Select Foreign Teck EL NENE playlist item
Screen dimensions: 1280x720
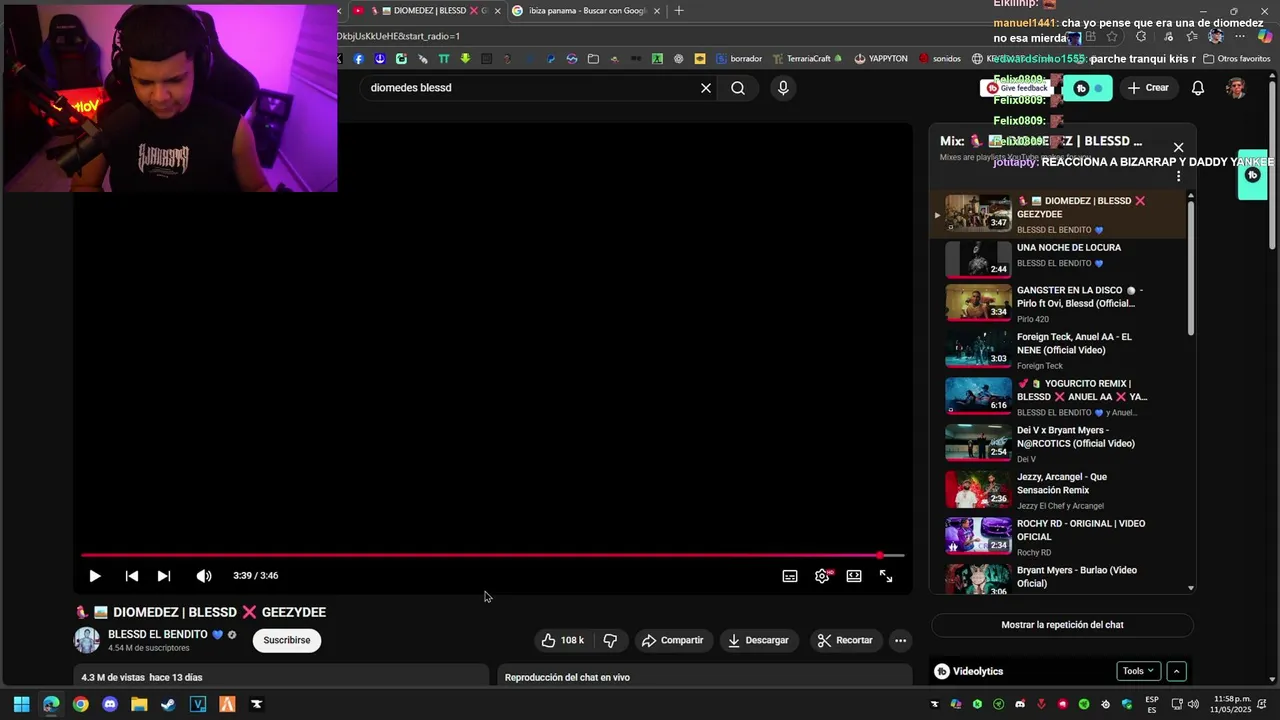coord(1060,351)
